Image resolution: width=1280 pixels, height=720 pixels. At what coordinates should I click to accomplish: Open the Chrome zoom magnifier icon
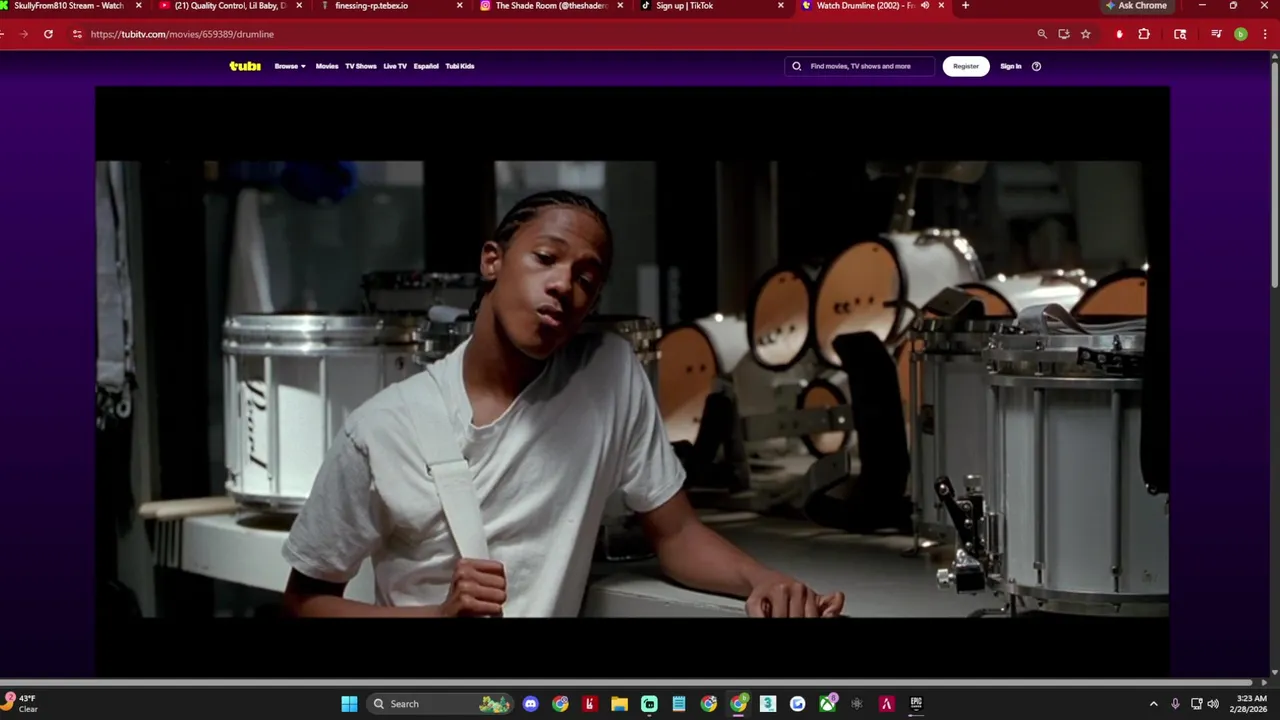point(1042,34)
